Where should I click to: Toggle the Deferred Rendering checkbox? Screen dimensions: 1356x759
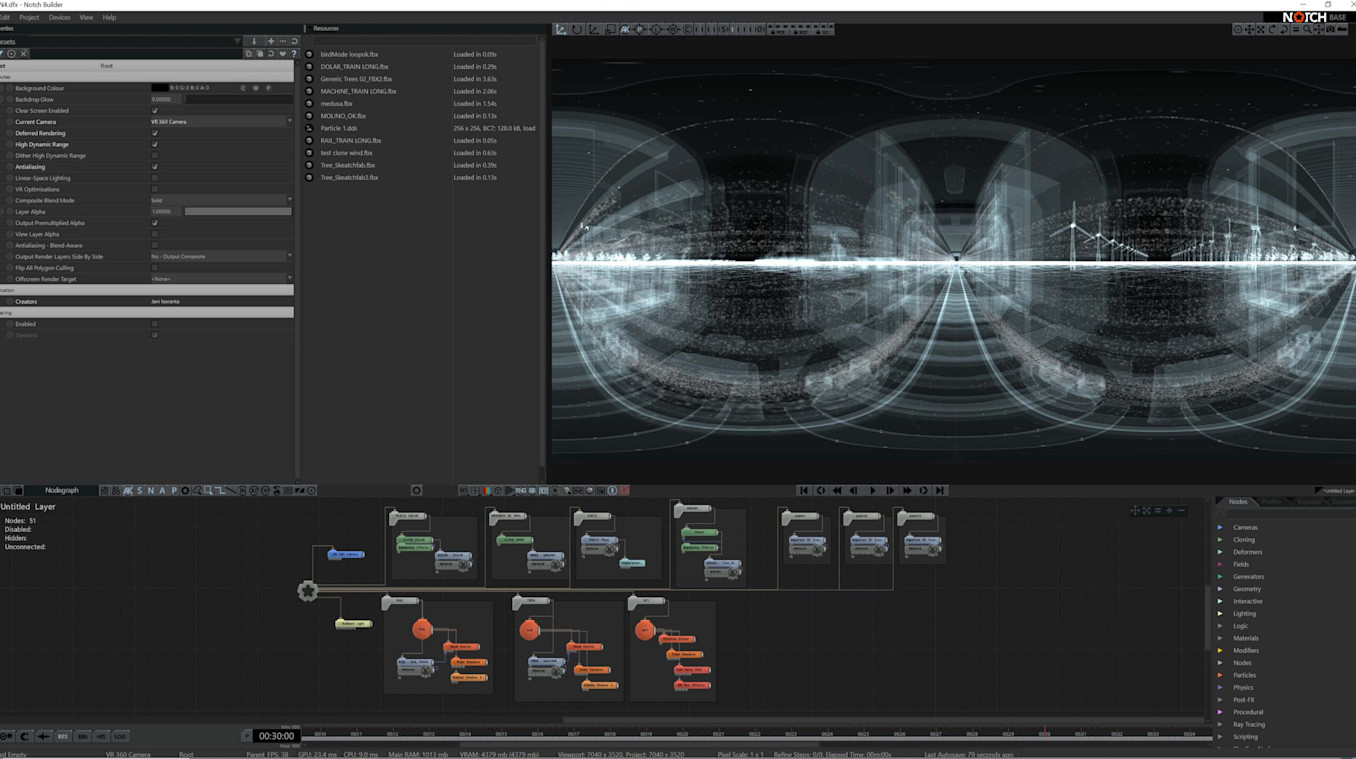point(155,133)
